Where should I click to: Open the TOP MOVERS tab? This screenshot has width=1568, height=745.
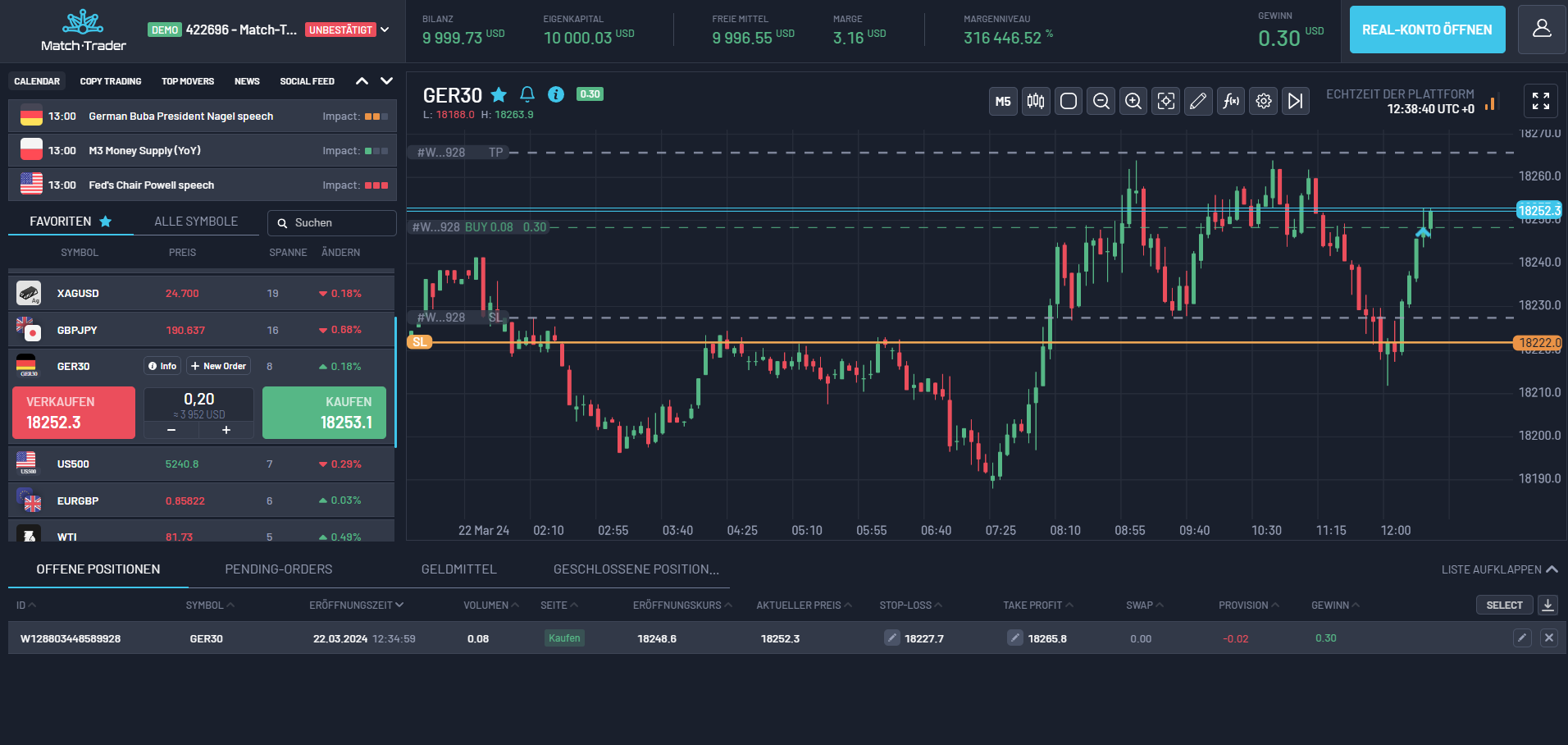tap(188, 81)
